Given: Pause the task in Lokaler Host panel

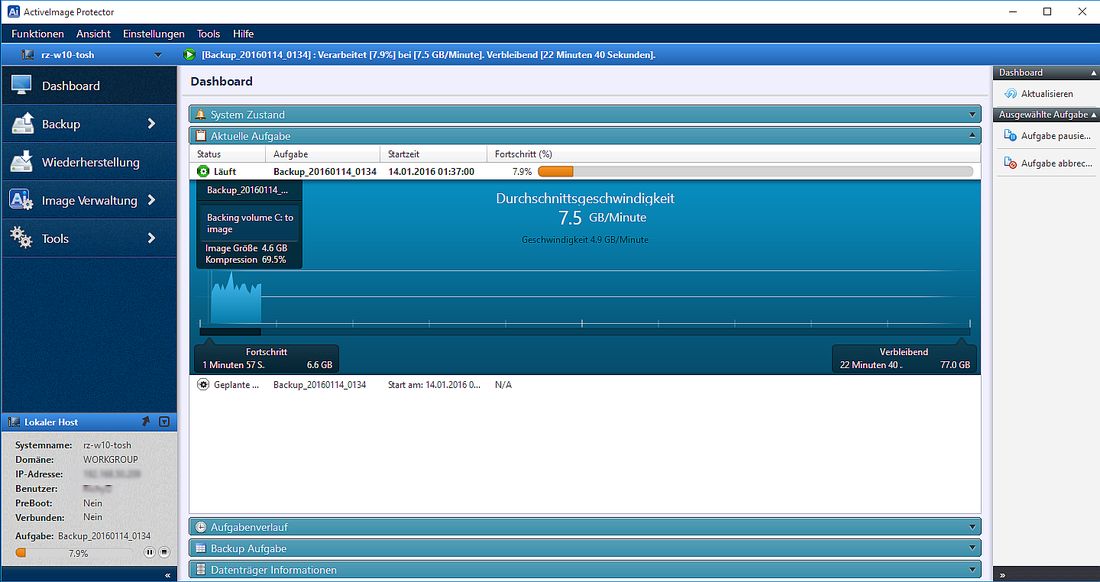Looking at the screenshot, I should pos(149,553).
